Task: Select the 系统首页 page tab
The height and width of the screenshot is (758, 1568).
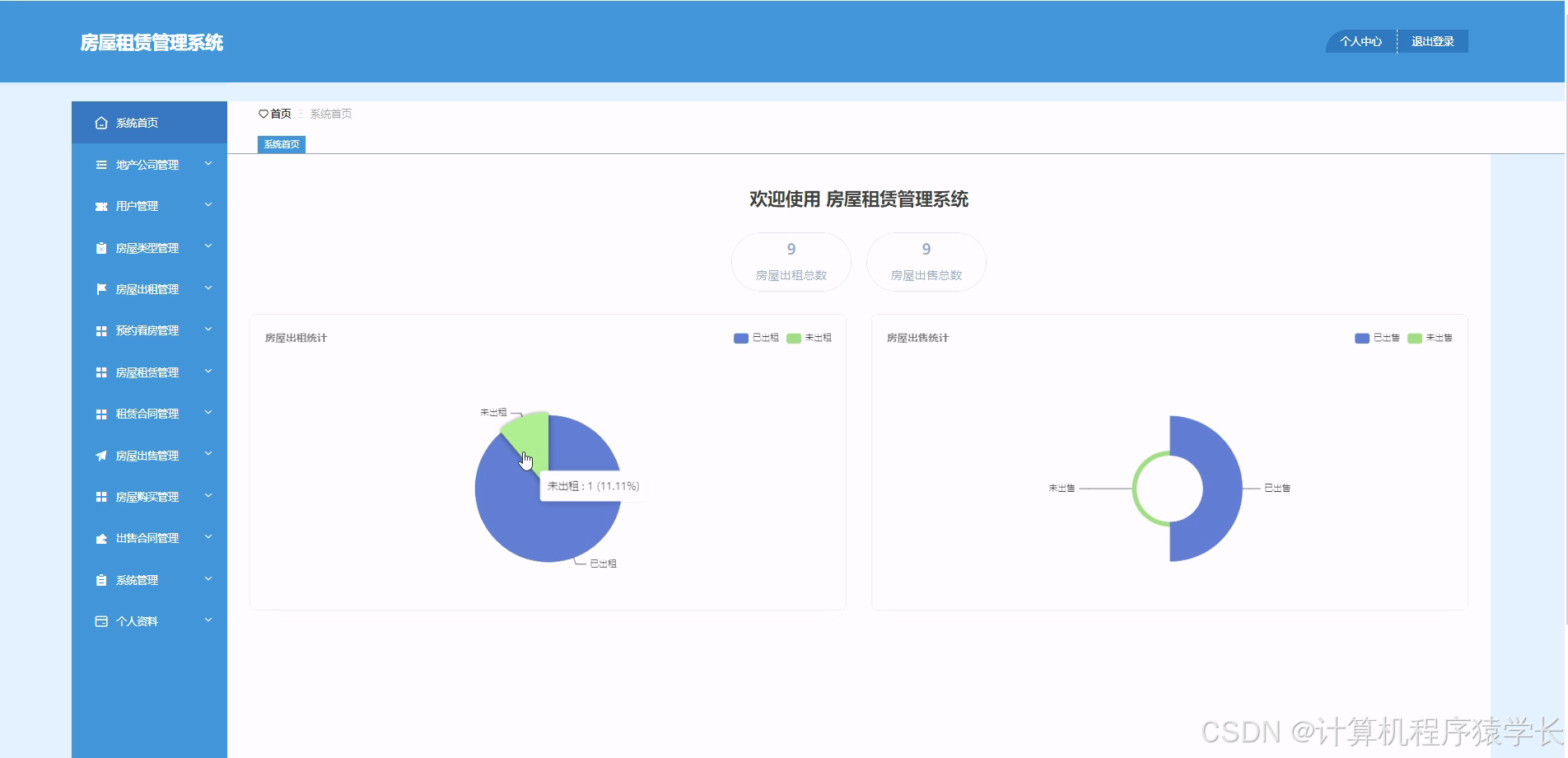Action: [x=282, y=144]
